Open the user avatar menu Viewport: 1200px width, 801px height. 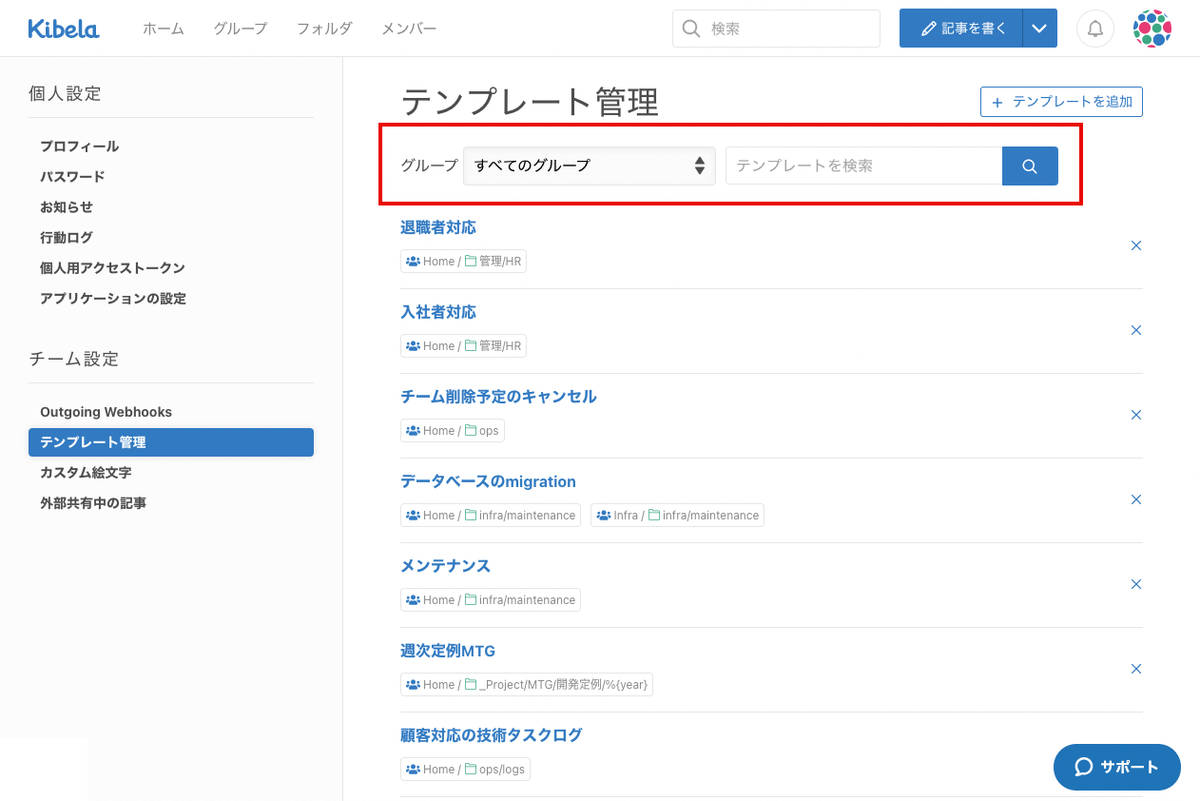(x=1152, y=29)
